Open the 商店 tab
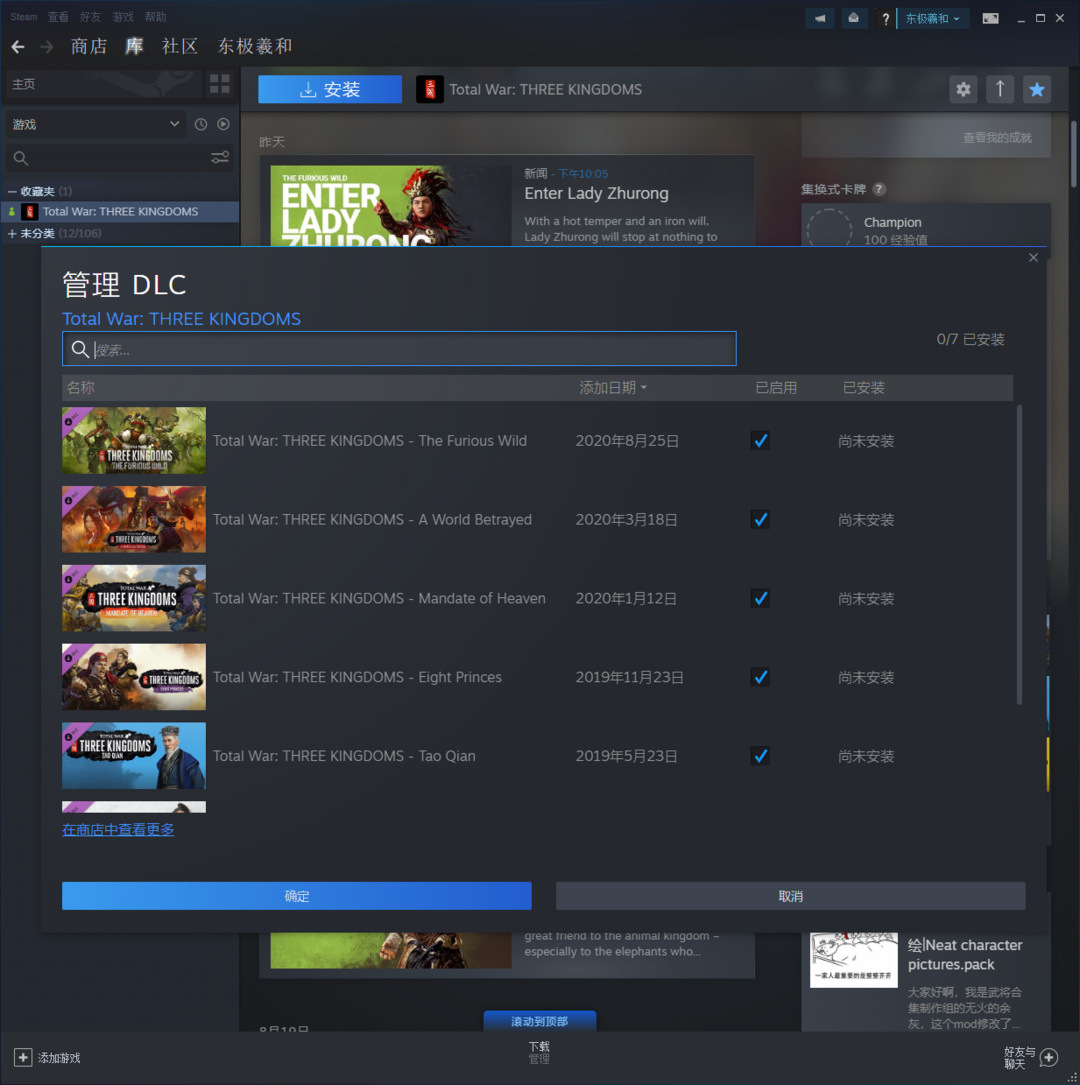The image size is (1080, 1085). (89, 47)
